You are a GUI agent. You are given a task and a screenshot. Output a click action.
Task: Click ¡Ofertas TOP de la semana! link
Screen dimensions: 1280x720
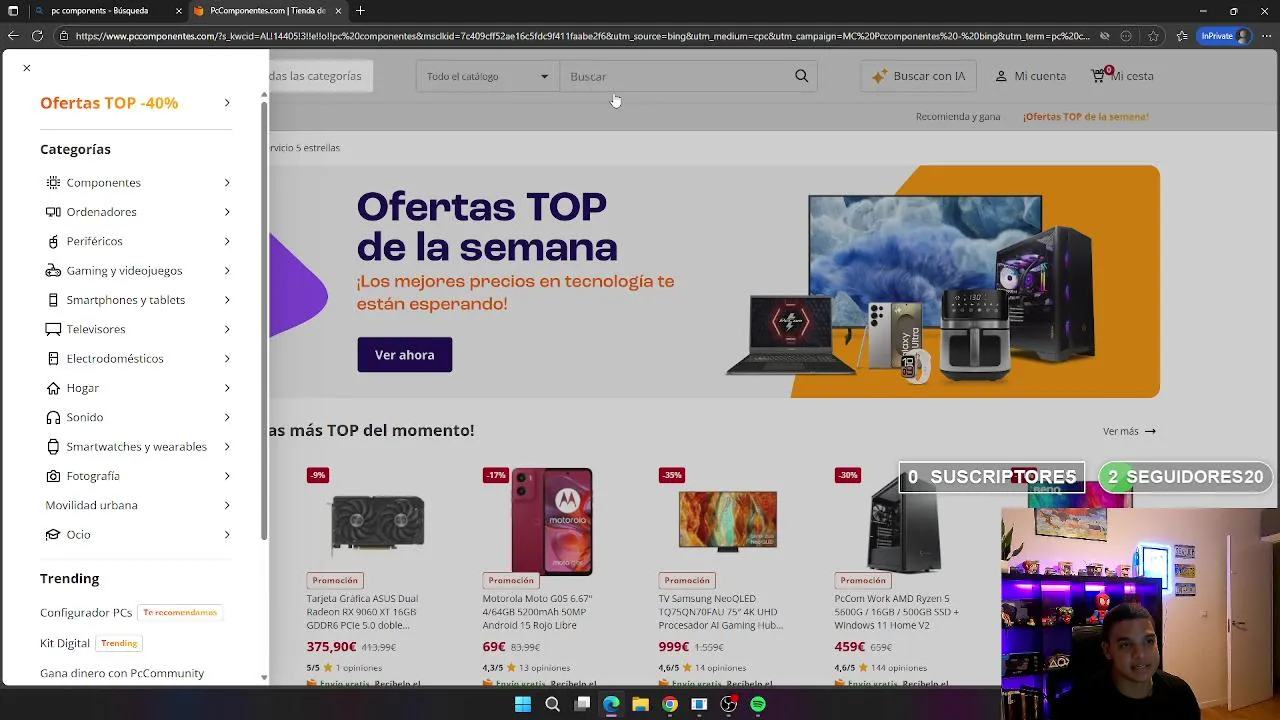click(x=1085, y=117)
